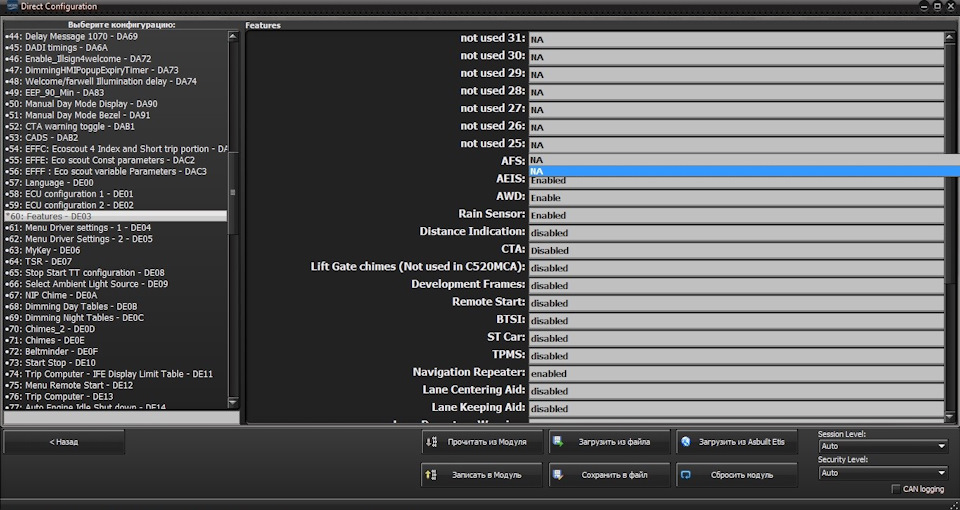Click Сбросить модуль button
This screenshot has height=510, width=960.
737,474
